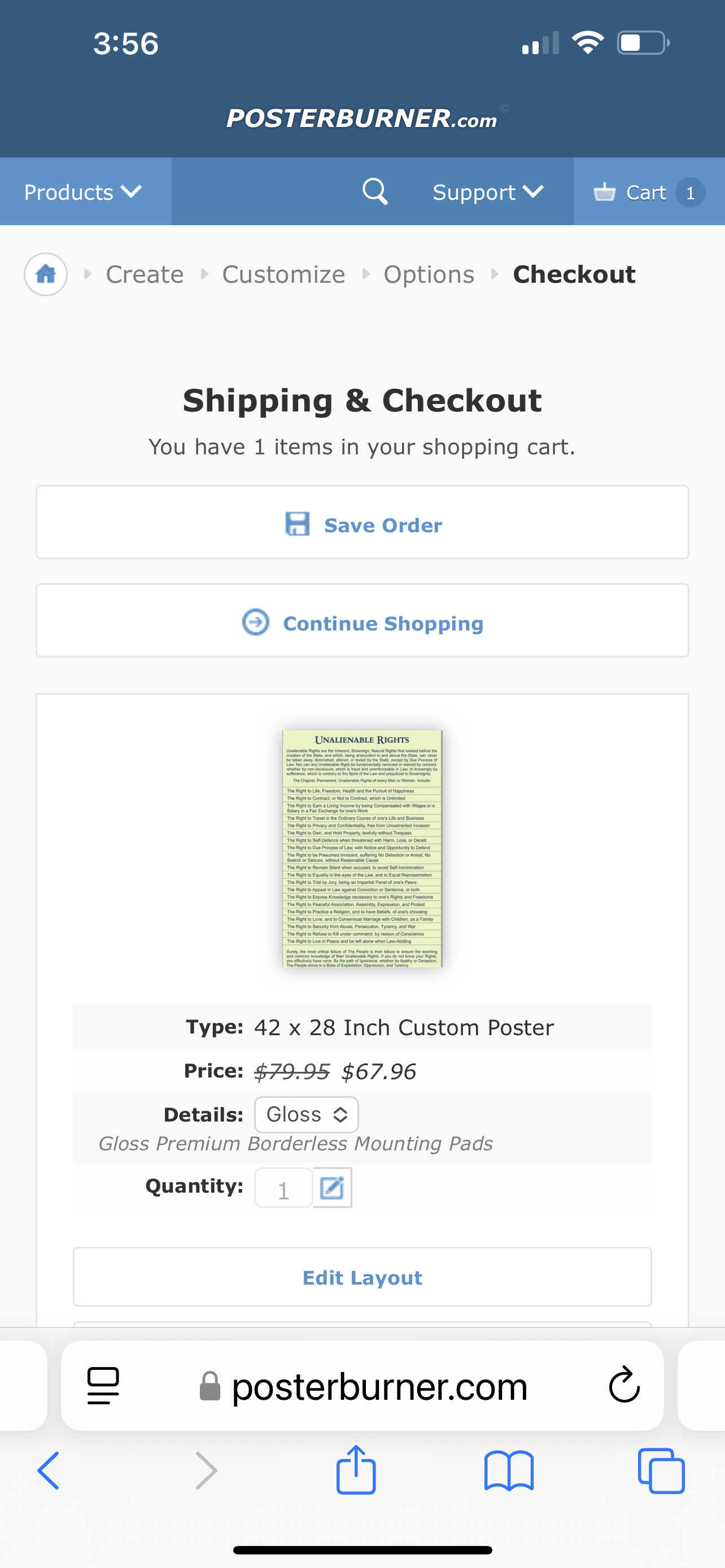This screenshot has width=725, height=1568.
Task: Show open Safari tabs icon
Action: [x=661, y=1470]
